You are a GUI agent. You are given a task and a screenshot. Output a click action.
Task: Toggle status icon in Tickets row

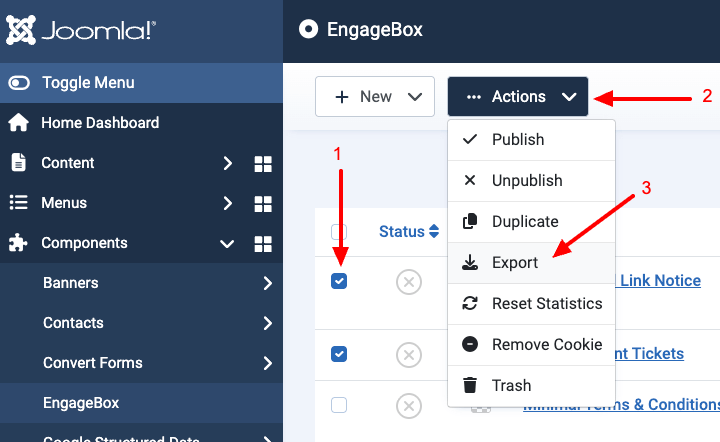tap(409, 355)
